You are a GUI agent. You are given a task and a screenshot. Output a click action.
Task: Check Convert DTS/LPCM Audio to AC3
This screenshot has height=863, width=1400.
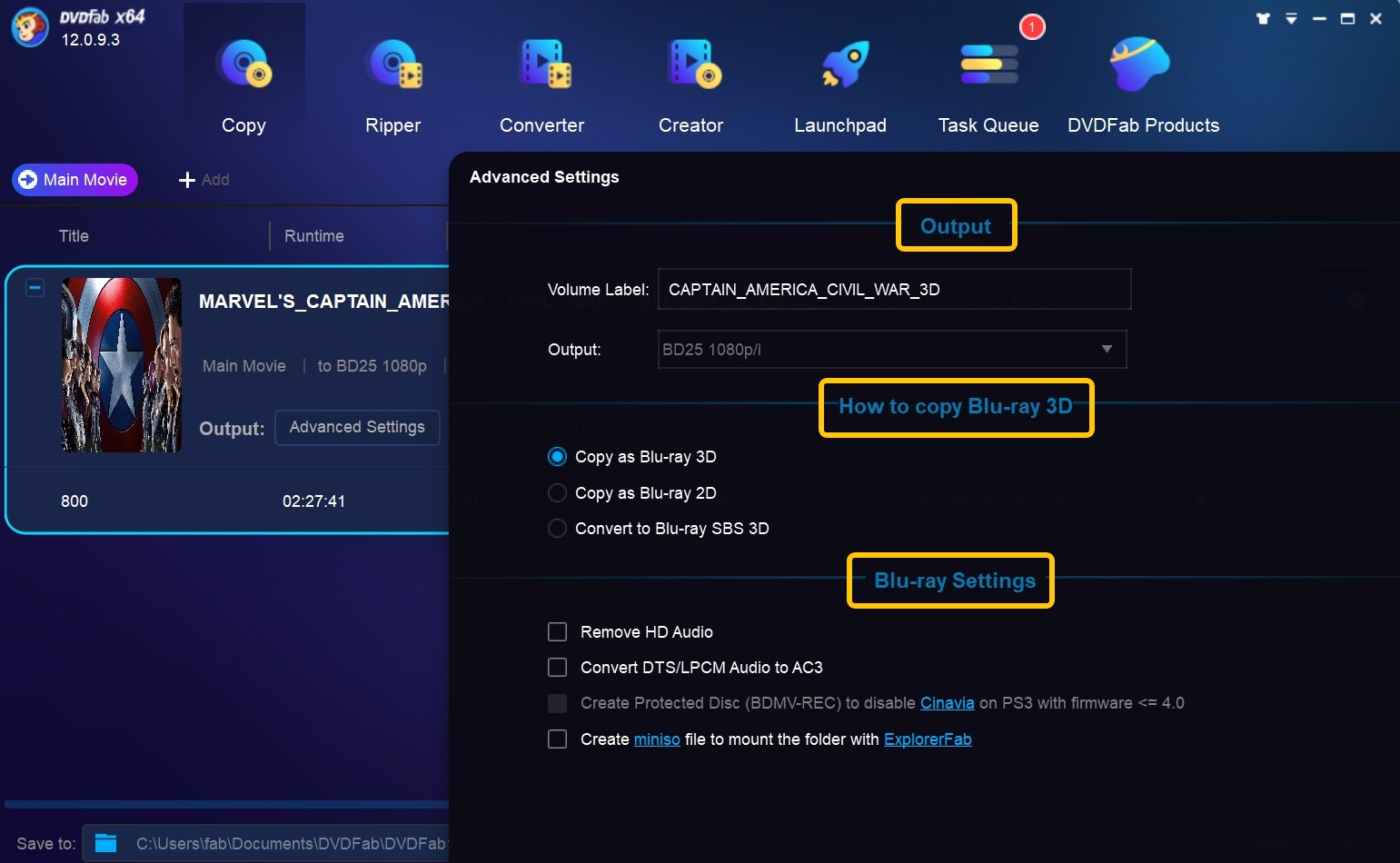coord(558,667)
